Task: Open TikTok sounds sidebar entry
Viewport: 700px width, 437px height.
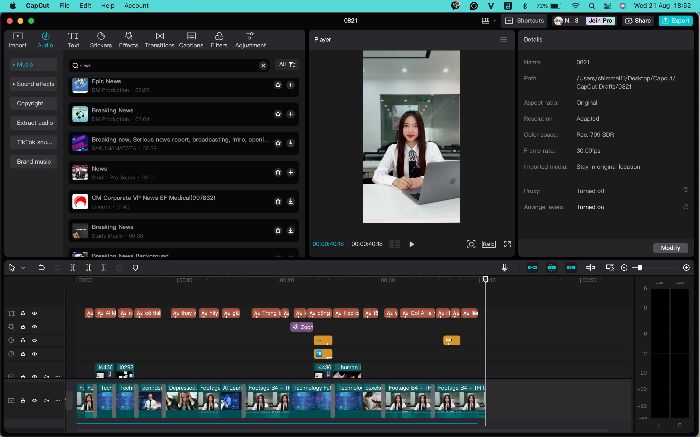Action: (x=33, y=142)
